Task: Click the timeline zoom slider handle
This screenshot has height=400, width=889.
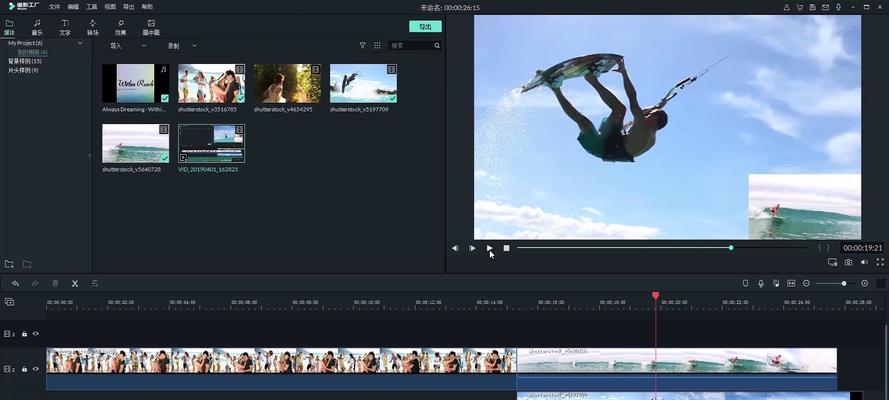Action: point(844,283)
